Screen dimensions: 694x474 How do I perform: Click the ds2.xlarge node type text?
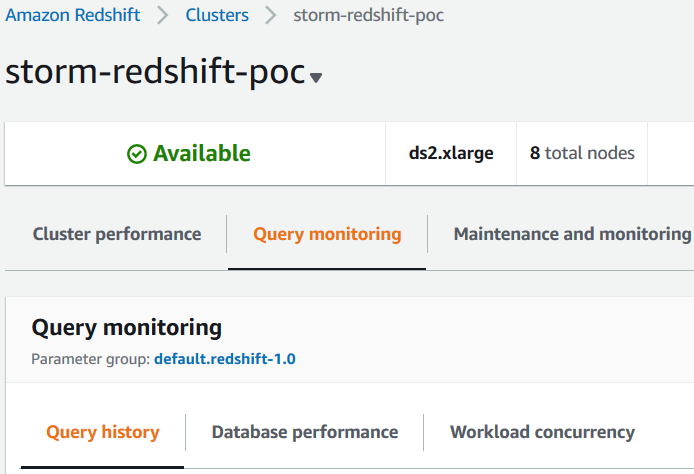(x=451, y=153)
